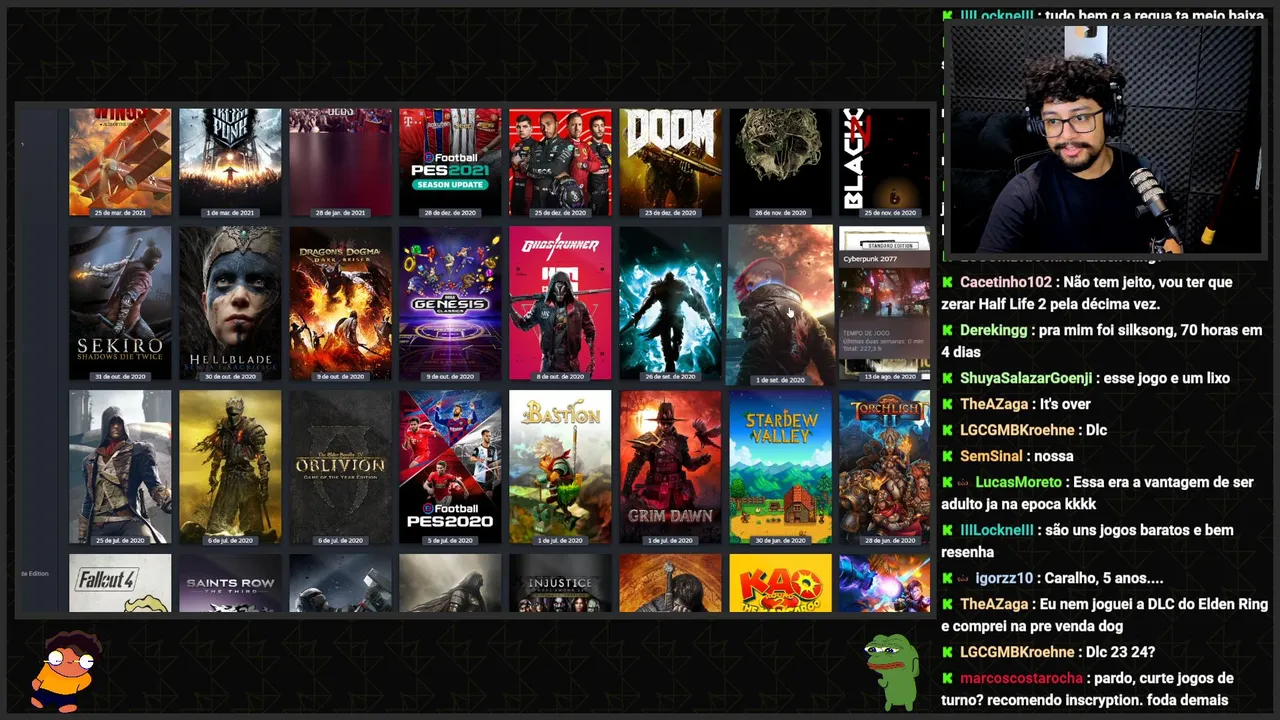Click IIILockneIII beside "são uns jogos baratos"

click(997, 530)
